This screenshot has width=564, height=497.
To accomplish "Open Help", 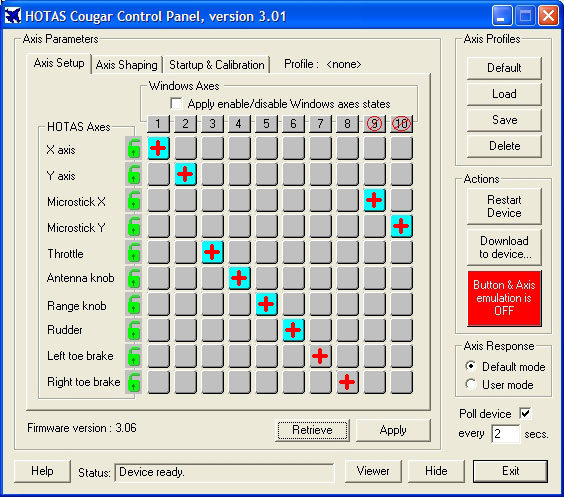I will 42,471.
